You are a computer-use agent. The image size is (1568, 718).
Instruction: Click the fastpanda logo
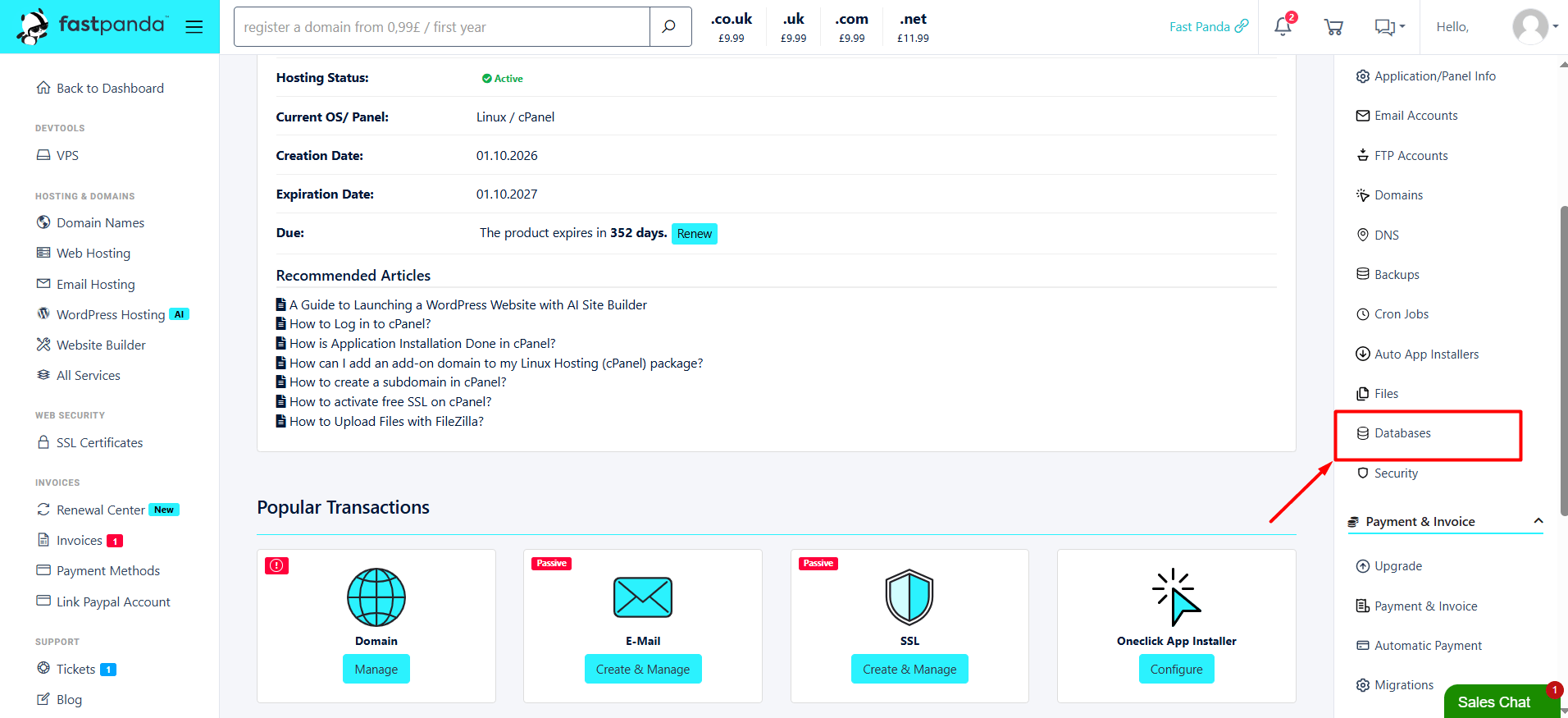[x=92, y=26]
